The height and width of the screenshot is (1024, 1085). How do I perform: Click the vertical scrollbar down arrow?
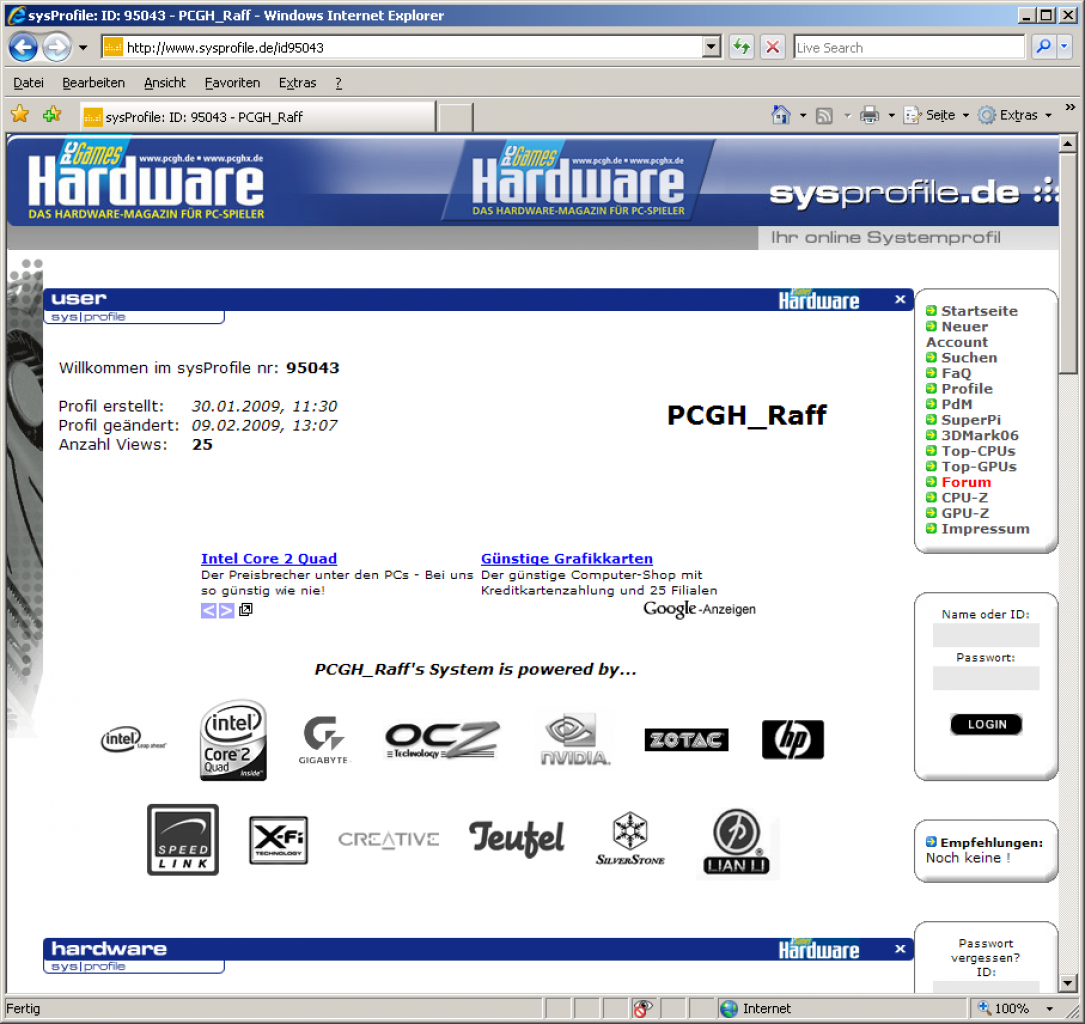tap(1068, 982)
